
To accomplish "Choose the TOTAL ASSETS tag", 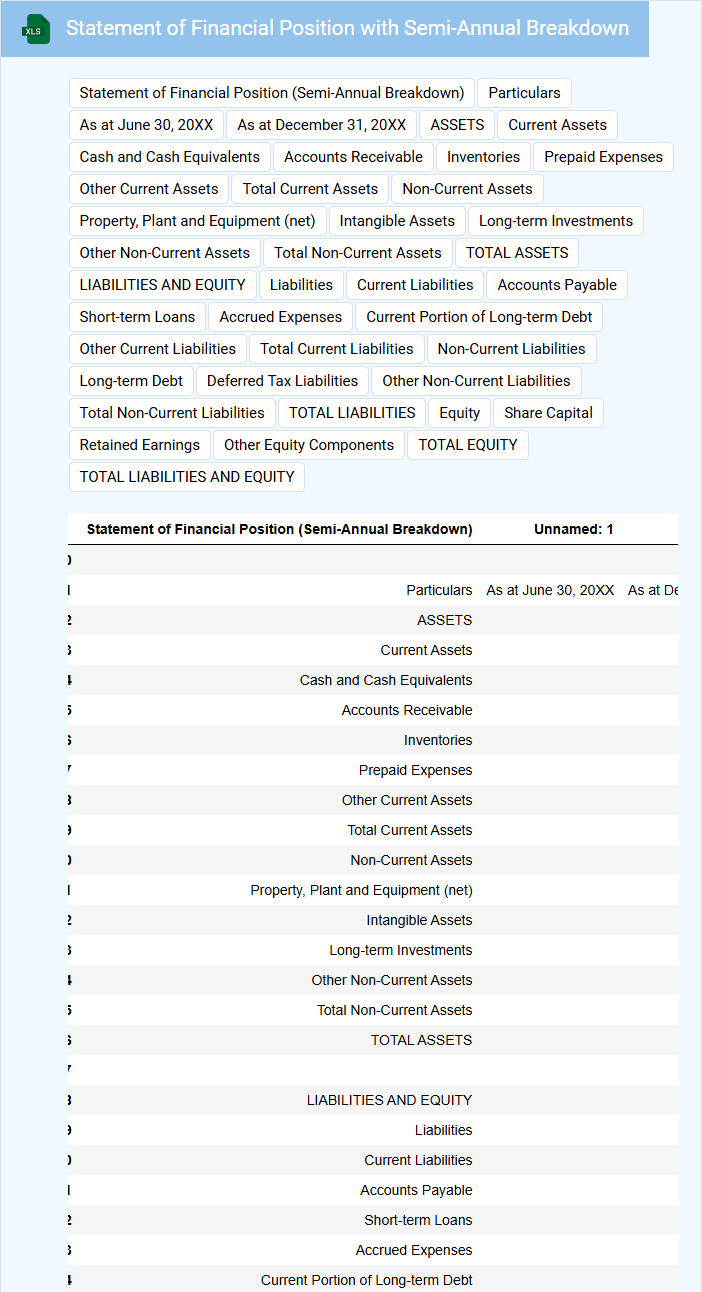I will (x=517, y=253).
